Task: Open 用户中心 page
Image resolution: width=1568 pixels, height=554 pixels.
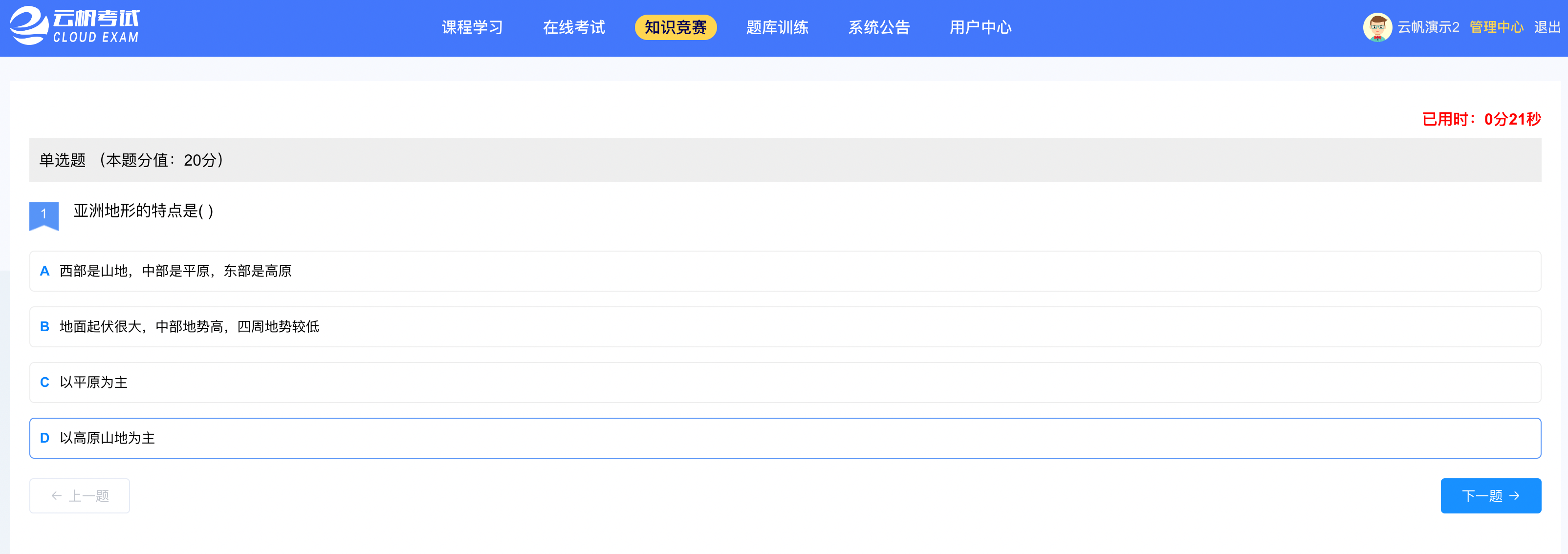Action: 980,27
